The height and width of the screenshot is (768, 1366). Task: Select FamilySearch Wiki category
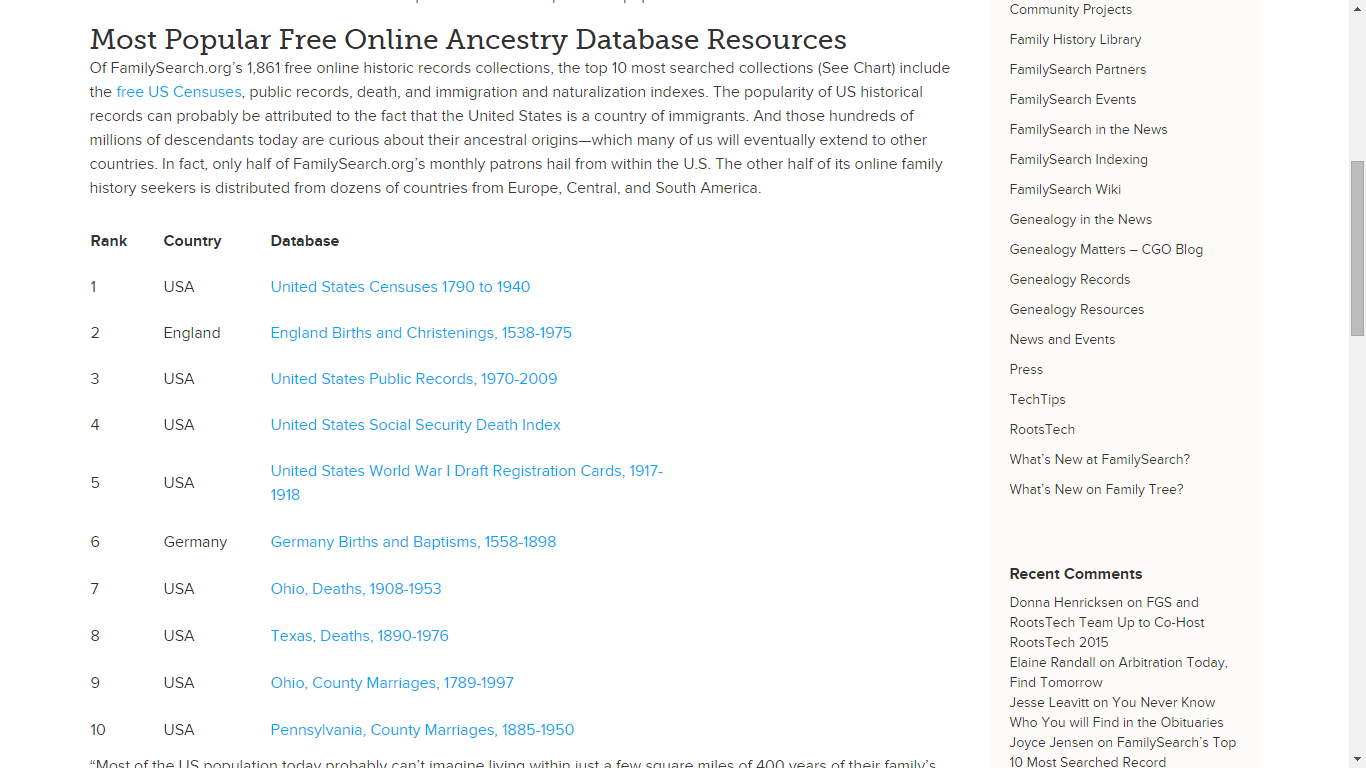tap(1065, 190)
